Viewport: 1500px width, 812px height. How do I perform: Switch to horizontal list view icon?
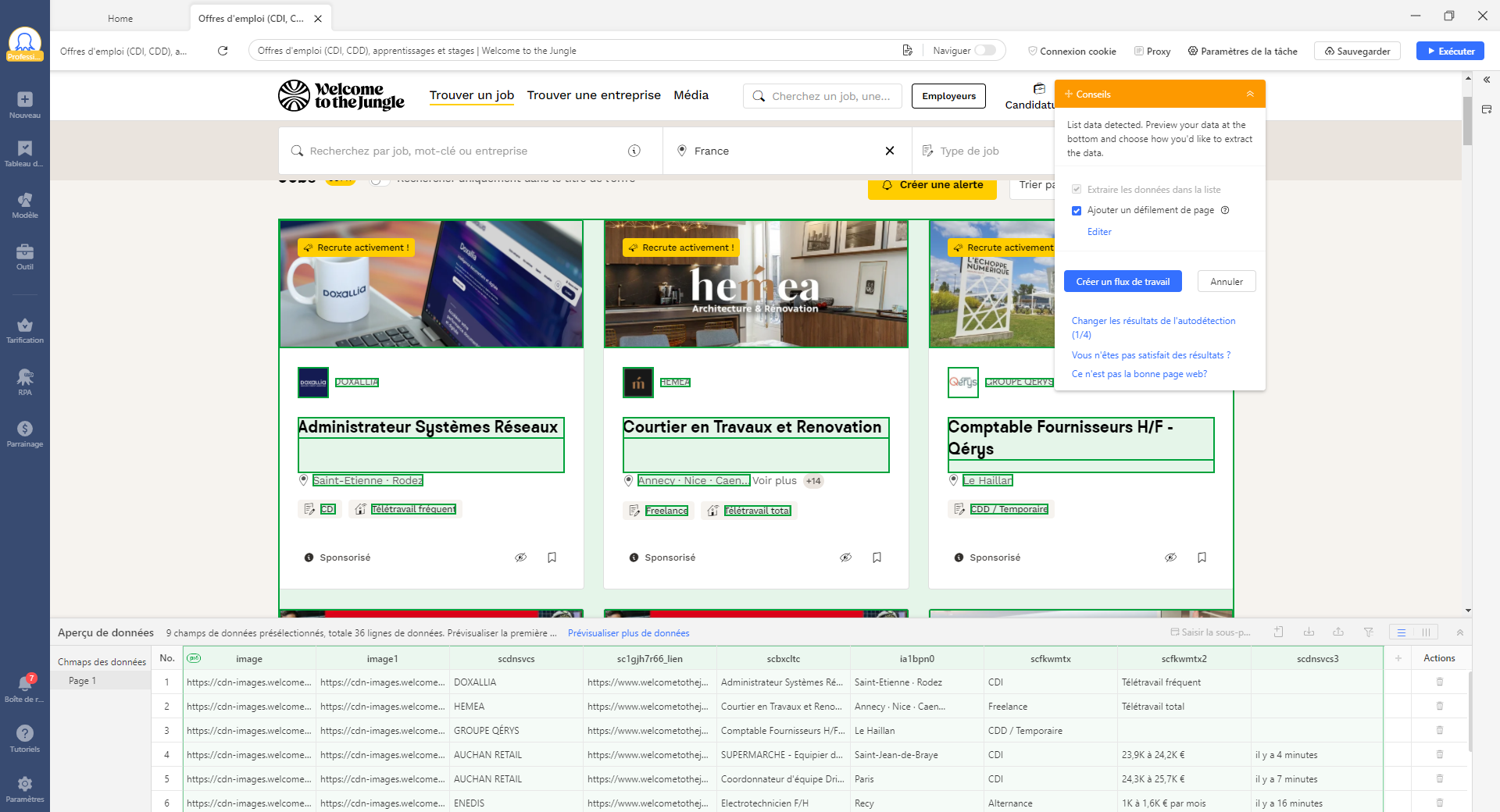click(1402, 632)
